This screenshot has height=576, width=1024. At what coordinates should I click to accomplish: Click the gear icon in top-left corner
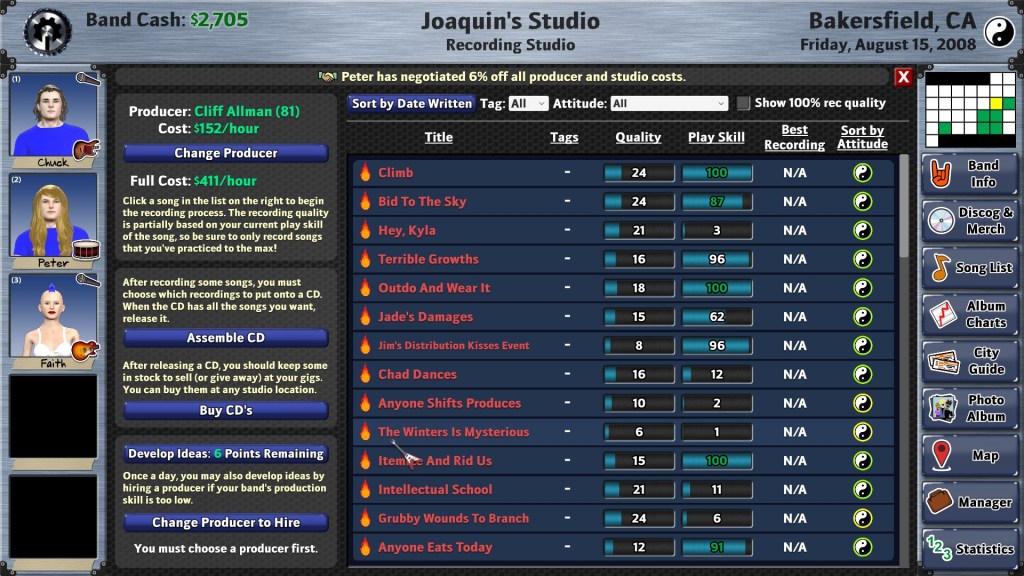[47, 31]
